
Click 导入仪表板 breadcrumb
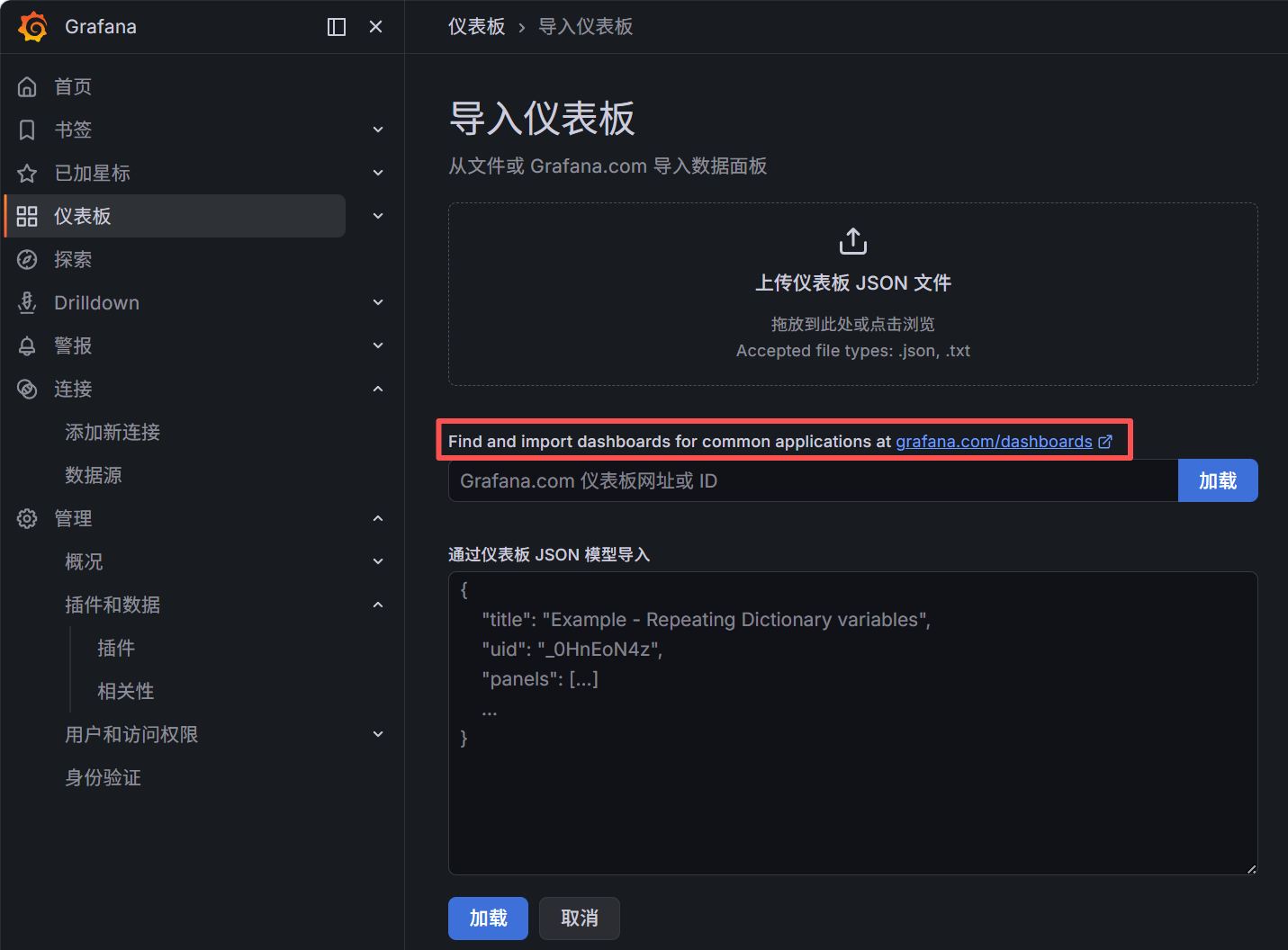[586, 27]
